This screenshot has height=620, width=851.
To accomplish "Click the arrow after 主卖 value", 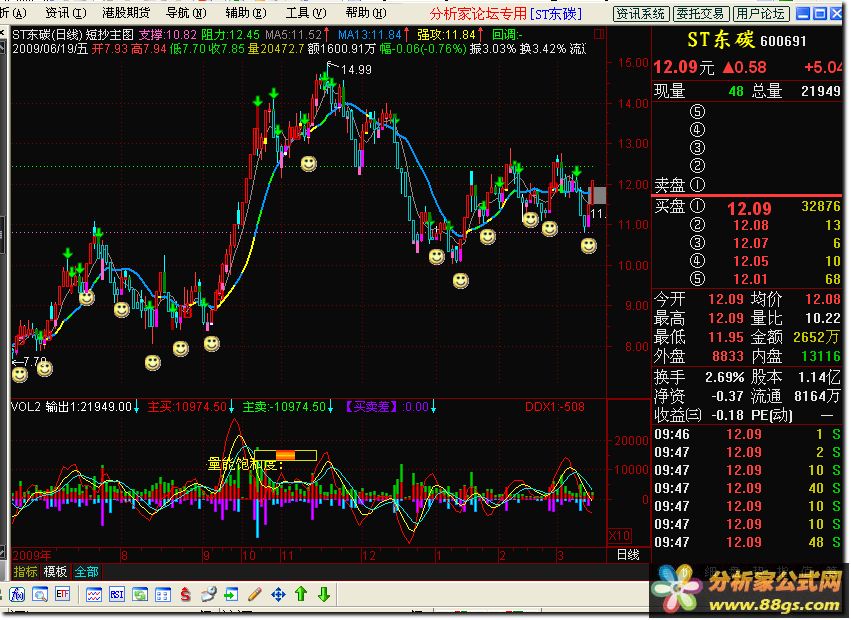I will (331, 407).
